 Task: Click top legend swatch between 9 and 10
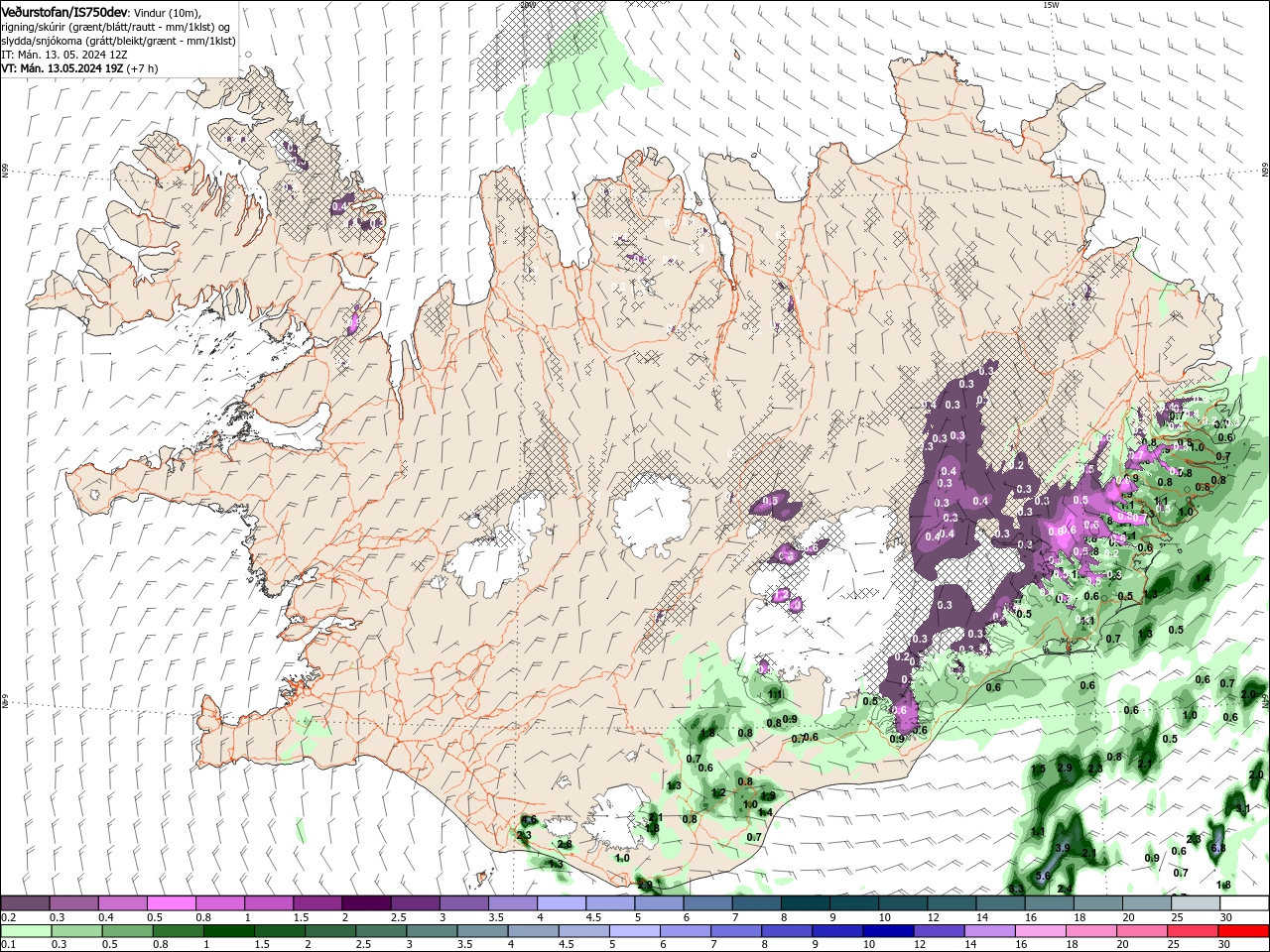point(854,902)
